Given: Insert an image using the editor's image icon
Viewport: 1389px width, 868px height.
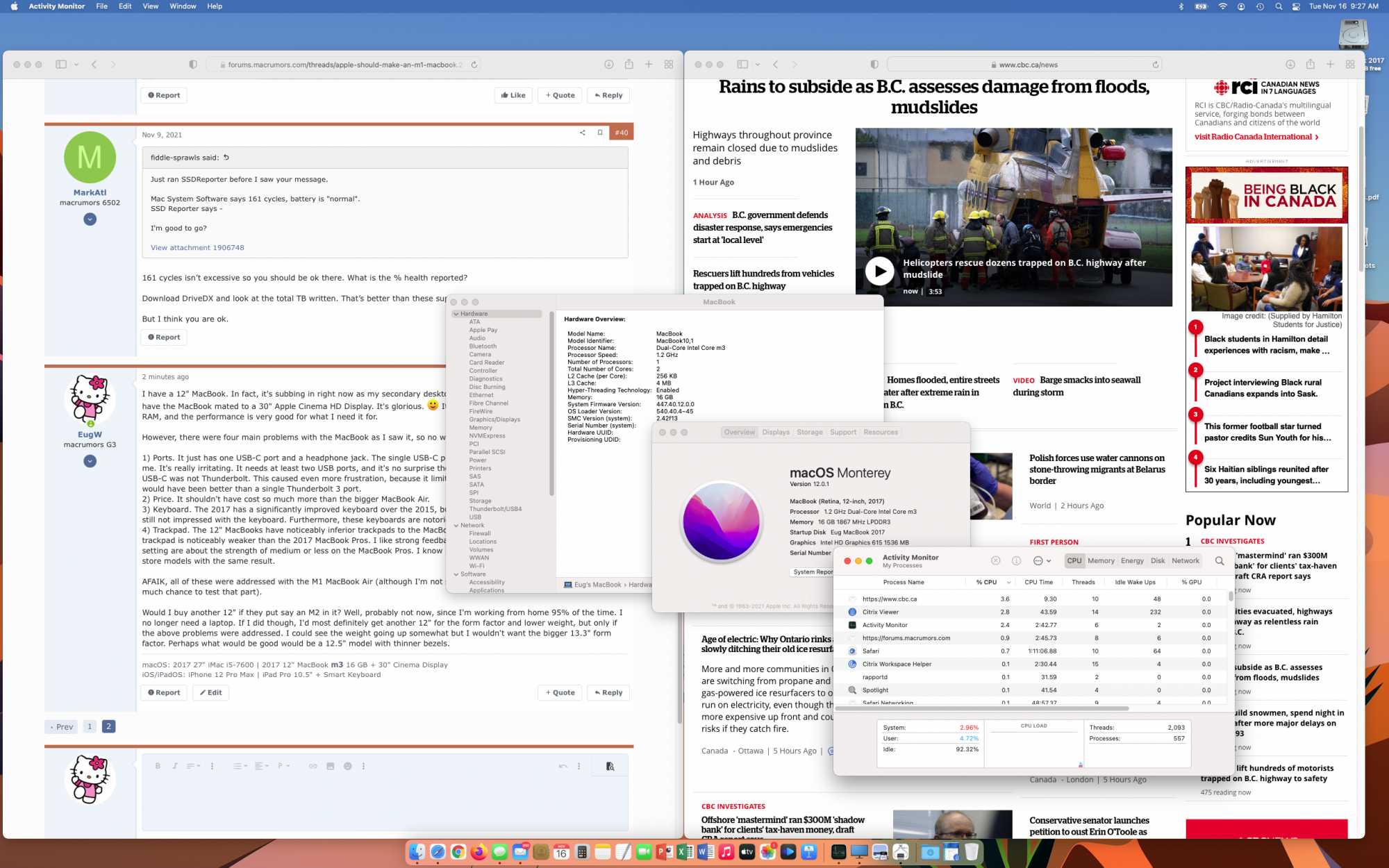Looking at the screenshot, I should click(331, 766).
